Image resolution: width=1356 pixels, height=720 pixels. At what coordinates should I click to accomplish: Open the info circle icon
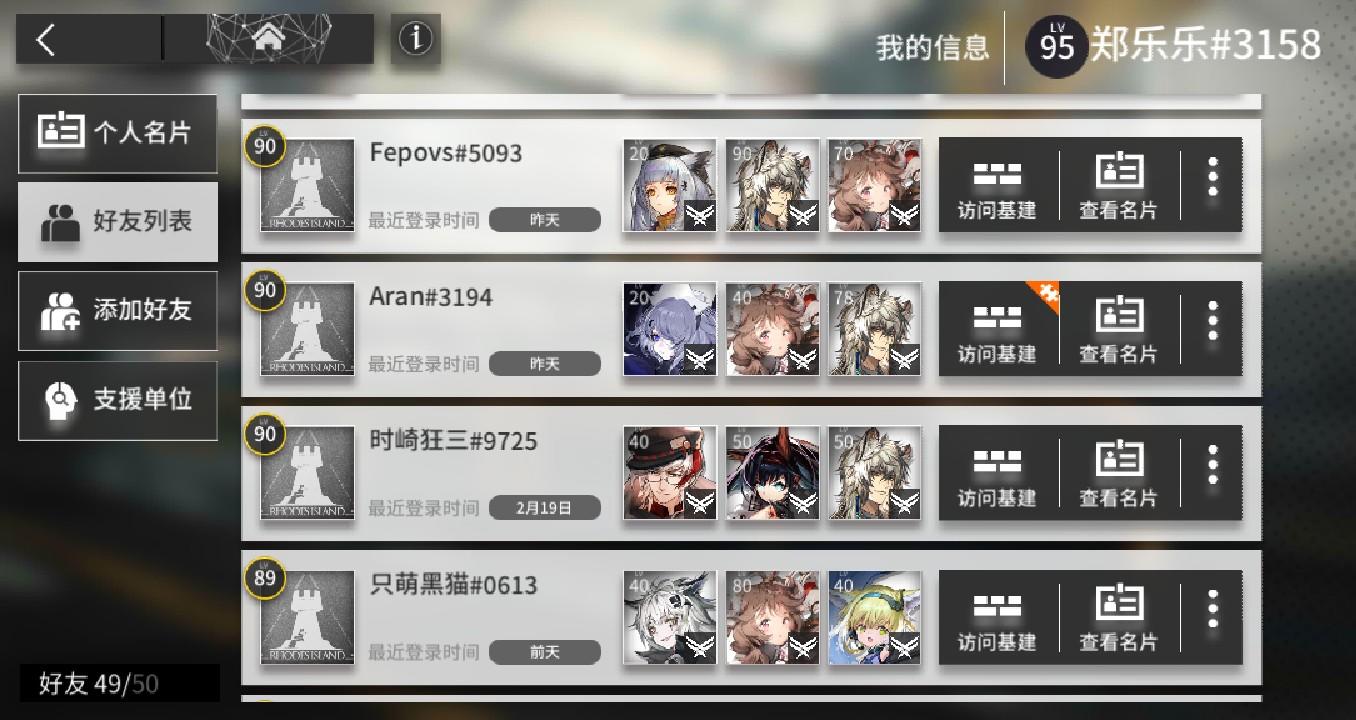pyautogui.click(x=415, y=40)
